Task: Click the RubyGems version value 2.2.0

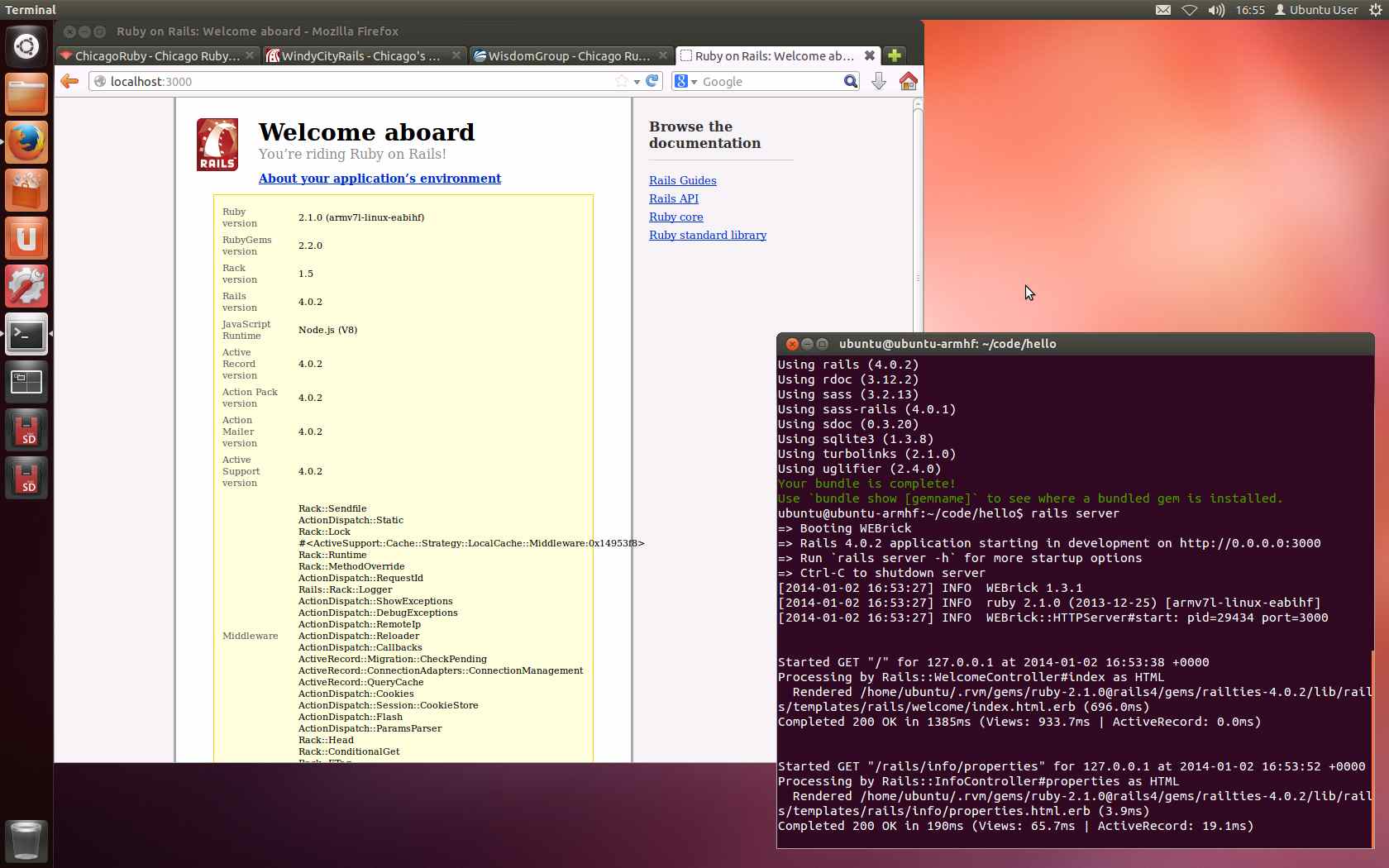Action: 310,246
